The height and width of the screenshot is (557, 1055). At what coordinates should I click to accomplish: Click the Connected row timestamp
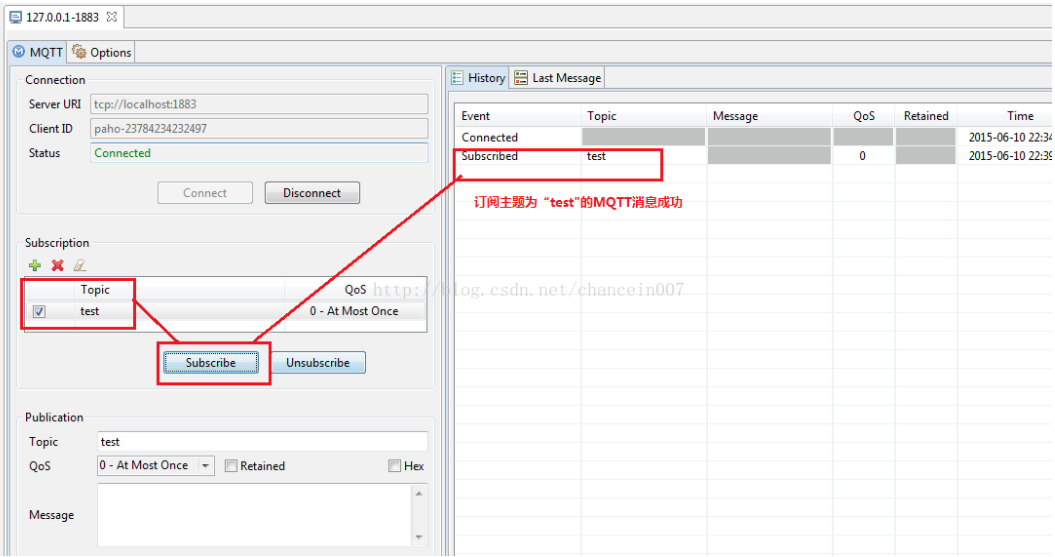coord(1009,137)
